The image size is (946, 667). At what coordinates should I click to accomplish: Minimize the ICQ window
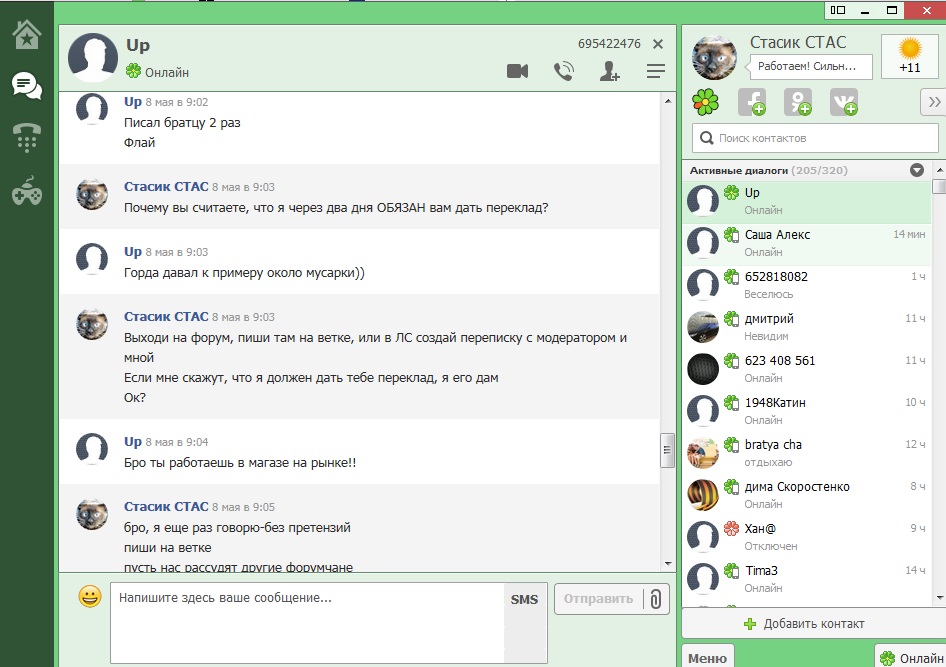pos(865,10)
